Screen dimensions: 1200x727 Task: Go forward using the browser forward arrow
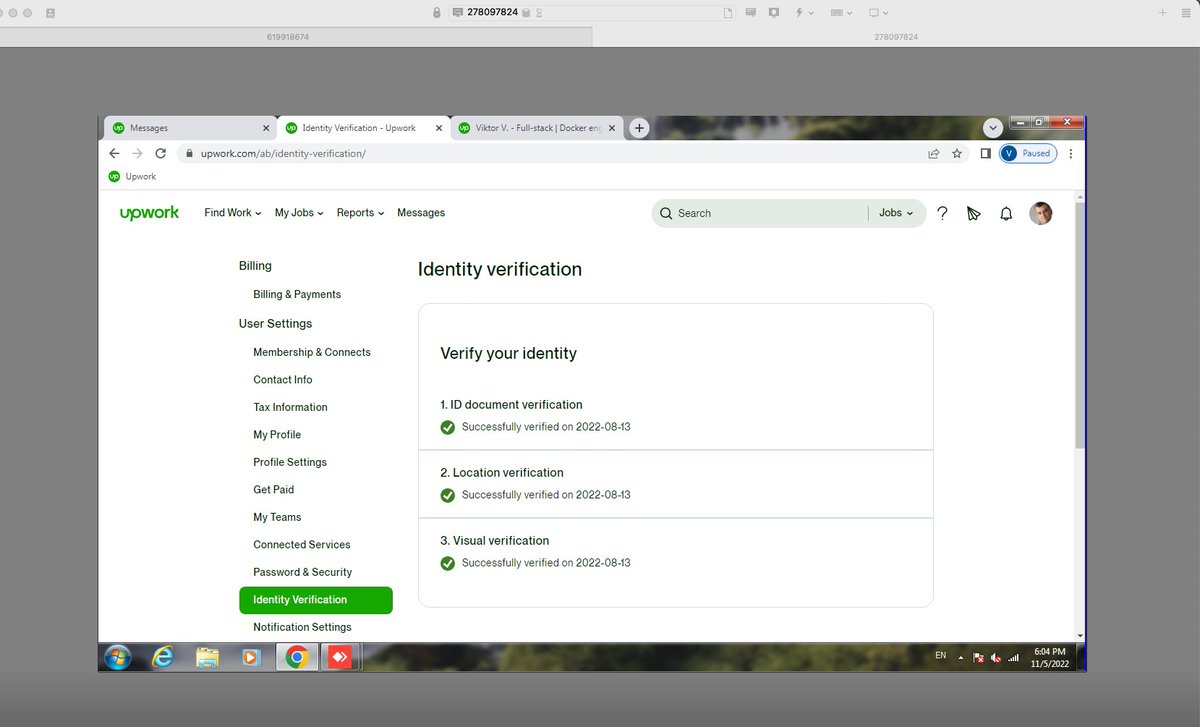coord(137,154)
